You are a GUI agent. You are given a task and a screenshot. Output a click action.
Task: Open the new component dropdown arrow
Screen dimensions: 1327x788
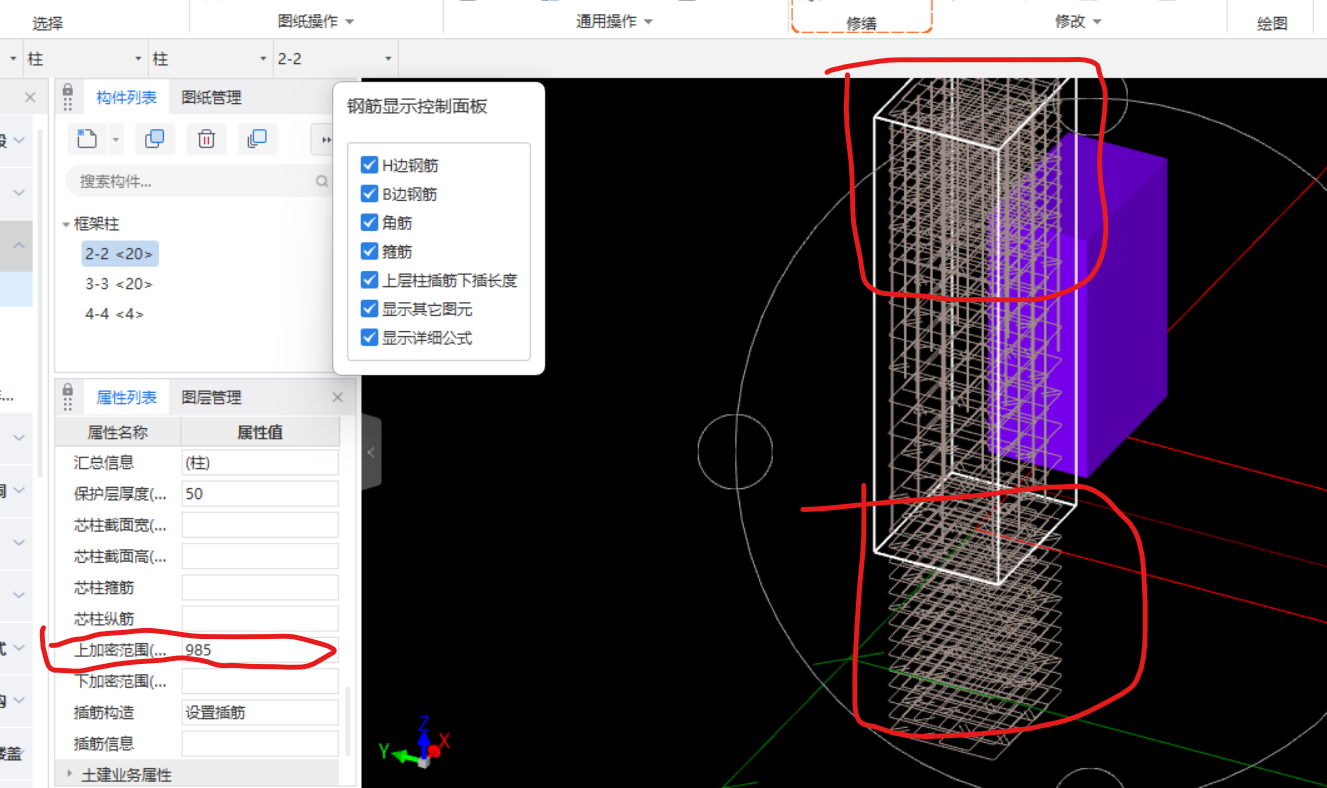(x=116, y=140)
